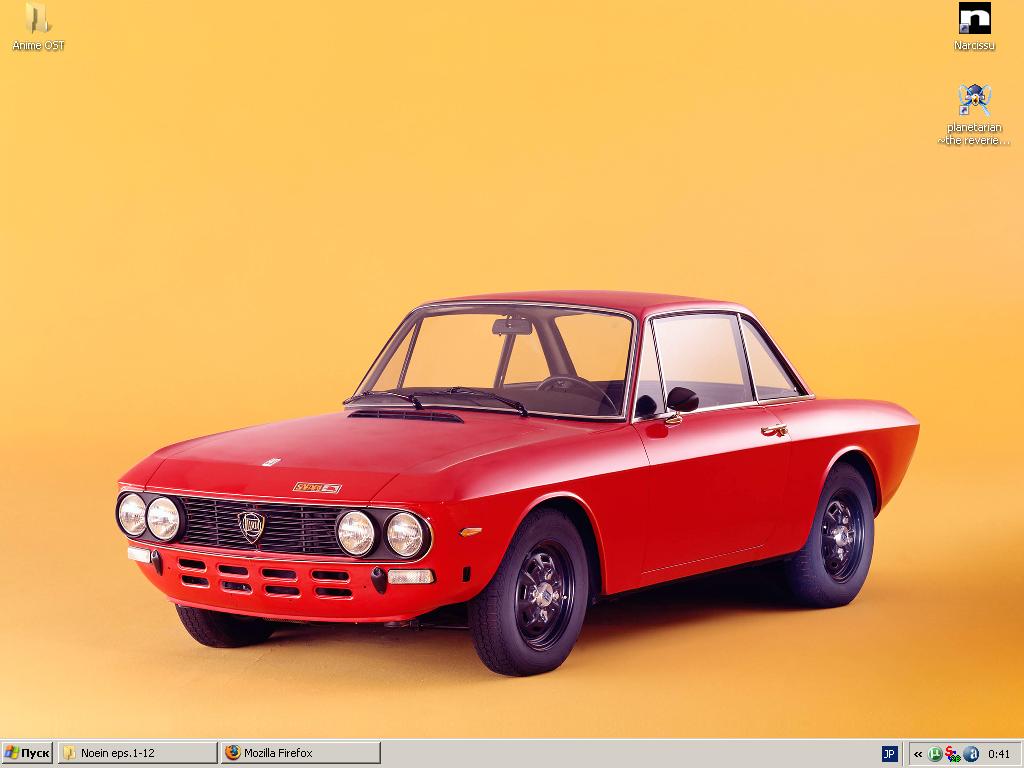
Task: Expand hidden system tray icons
Action: click(918, 754)
